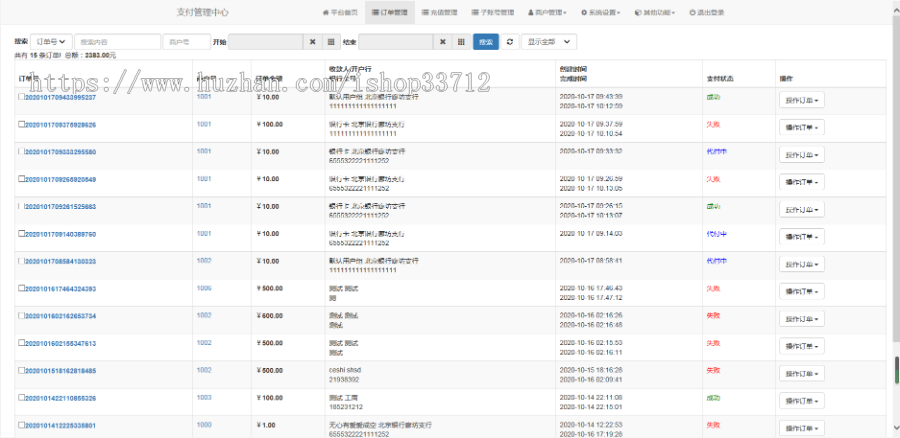
Task: Clear the start date with its X icon
Action: click(x=312, y=42)
